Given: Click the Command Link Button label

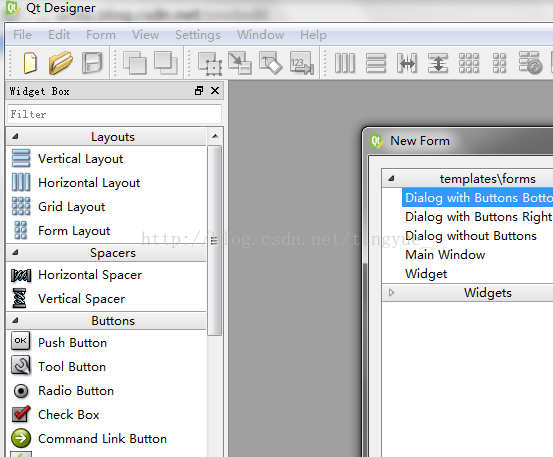Looking at the screenshot, I should point(102,439).
